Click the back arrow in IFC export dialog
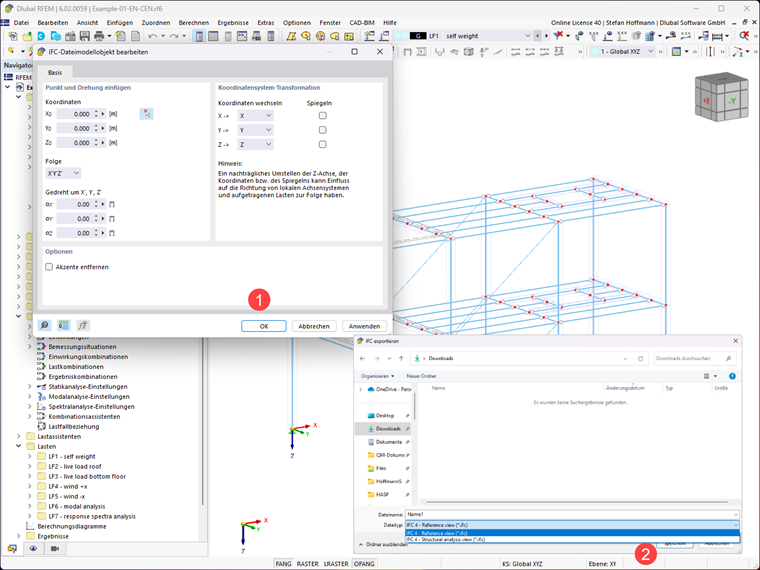 [x=363, y=359]
